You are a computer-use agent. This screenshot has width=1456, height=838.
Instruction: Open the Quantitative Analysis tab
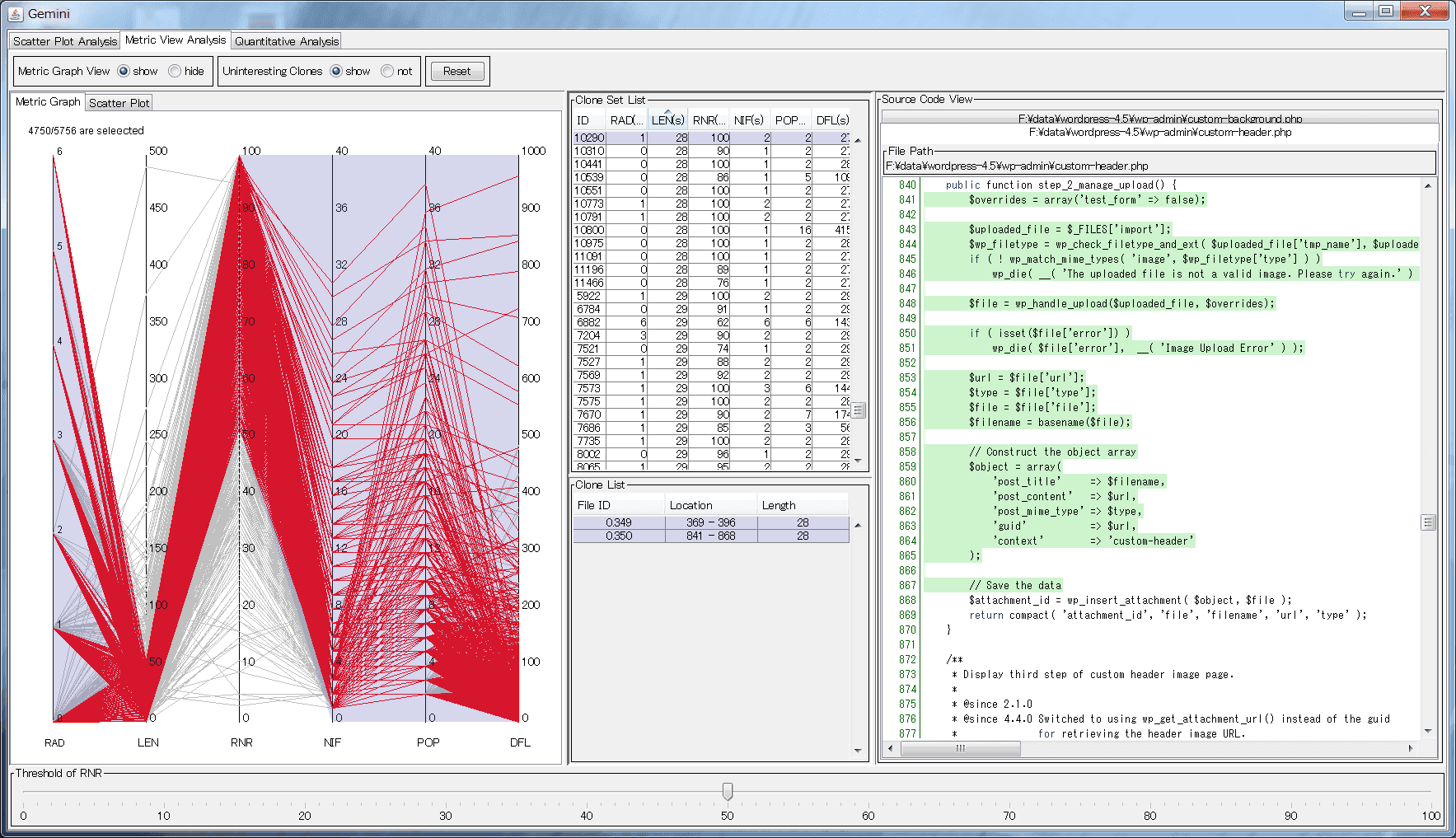(287, 41)
